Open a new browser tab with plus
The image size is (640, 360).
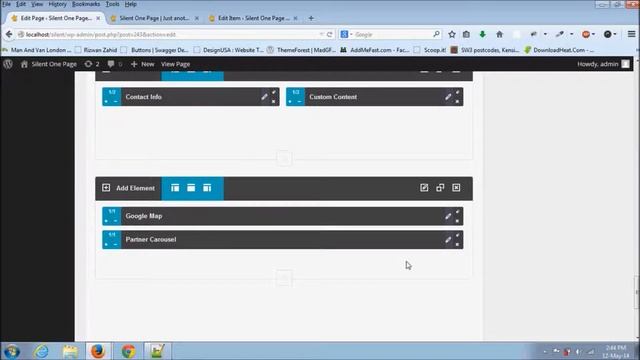click(x=311, y=18)
